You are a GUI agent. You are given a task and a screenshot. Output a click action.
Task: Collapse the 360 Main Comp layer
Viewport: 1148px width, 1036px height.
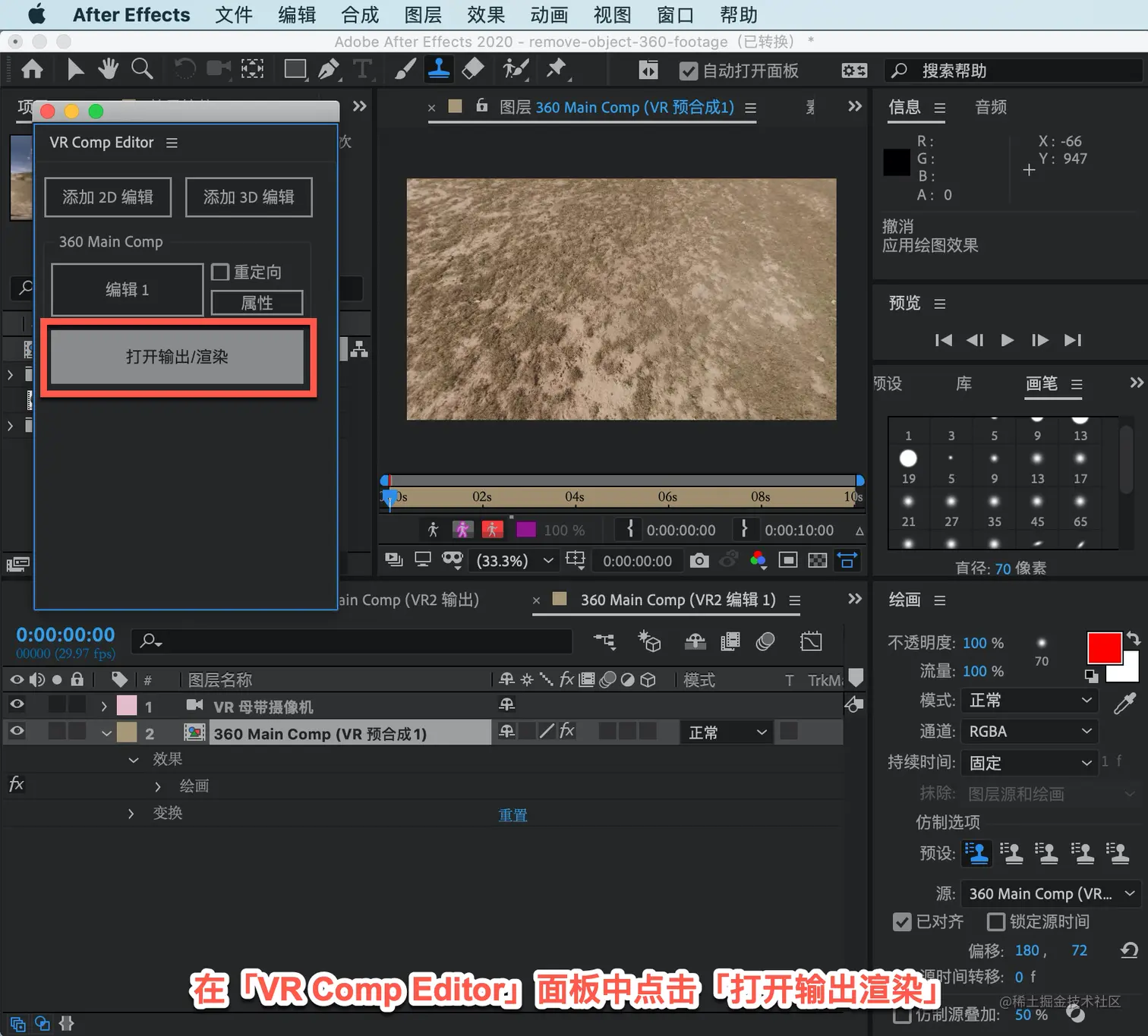pyautogui.click(x=106, y=733)
